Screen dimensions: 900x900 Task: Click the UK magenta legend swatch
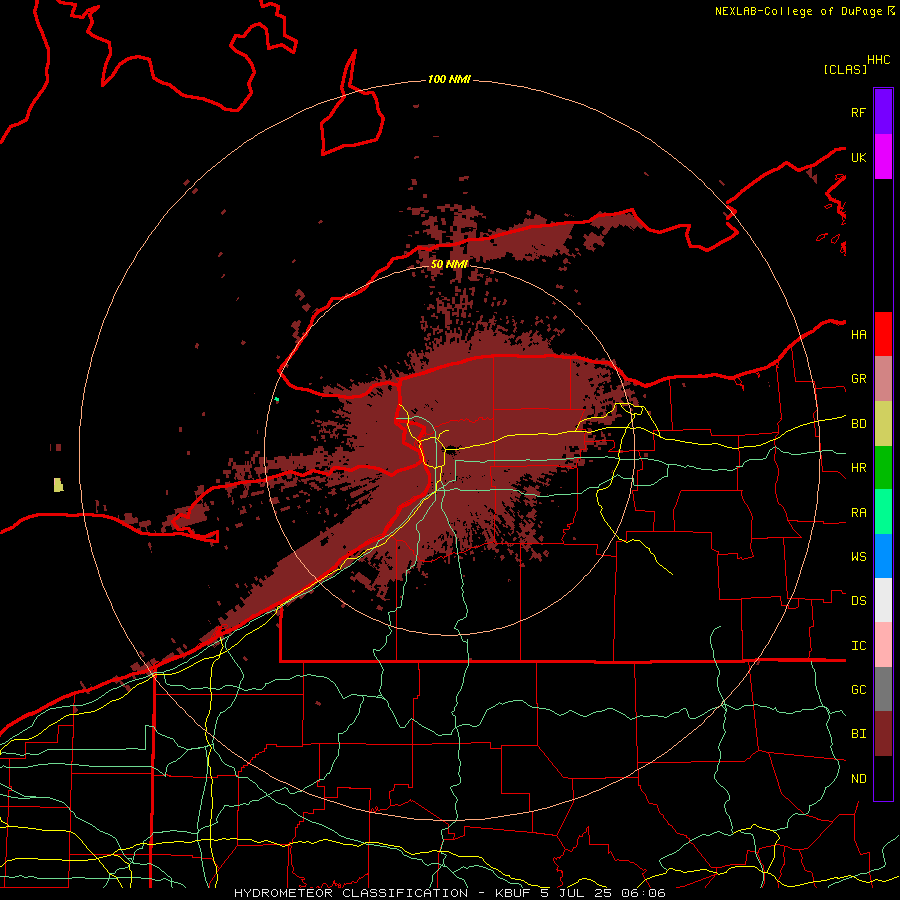[883, 157]
